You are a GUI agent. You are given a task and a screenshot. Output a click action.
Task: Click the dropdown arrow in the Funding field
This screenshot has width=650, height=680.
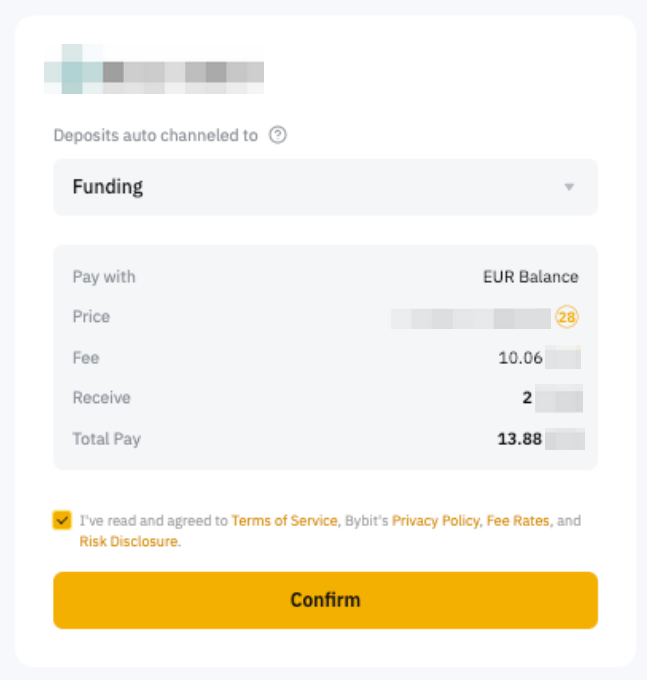569,187
